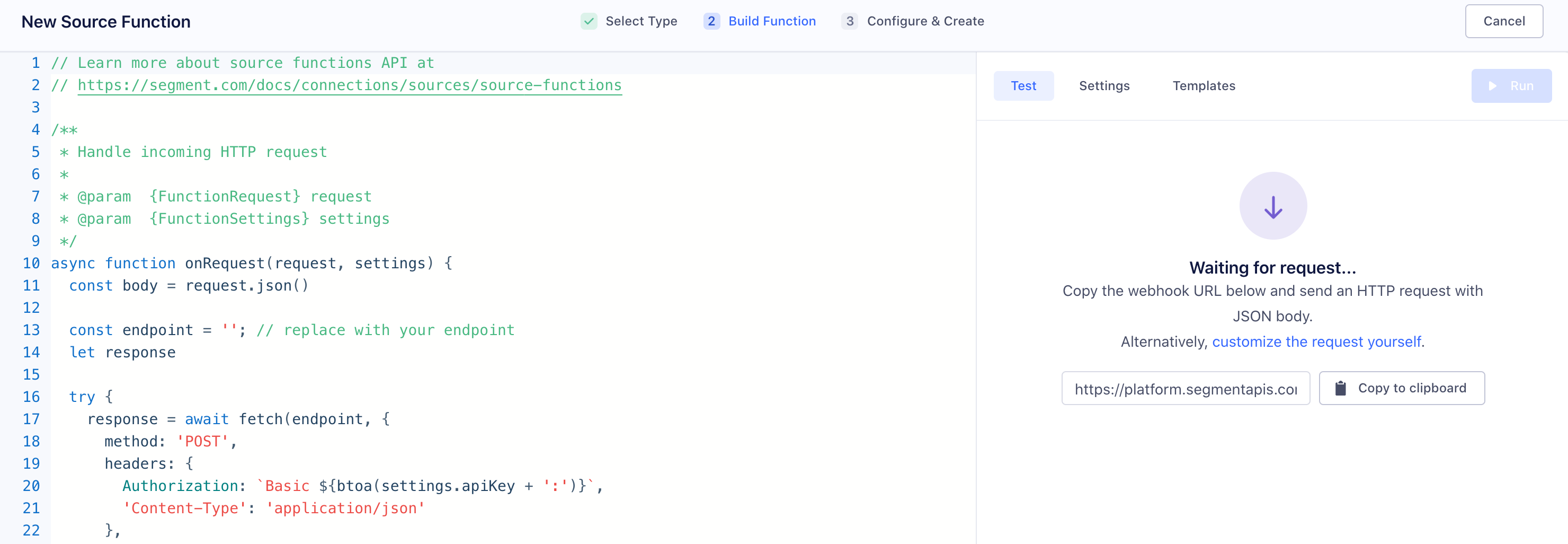This screenshot has width=1568, height=544.
Task: Select the Test tab
Action: [1023, 86]
